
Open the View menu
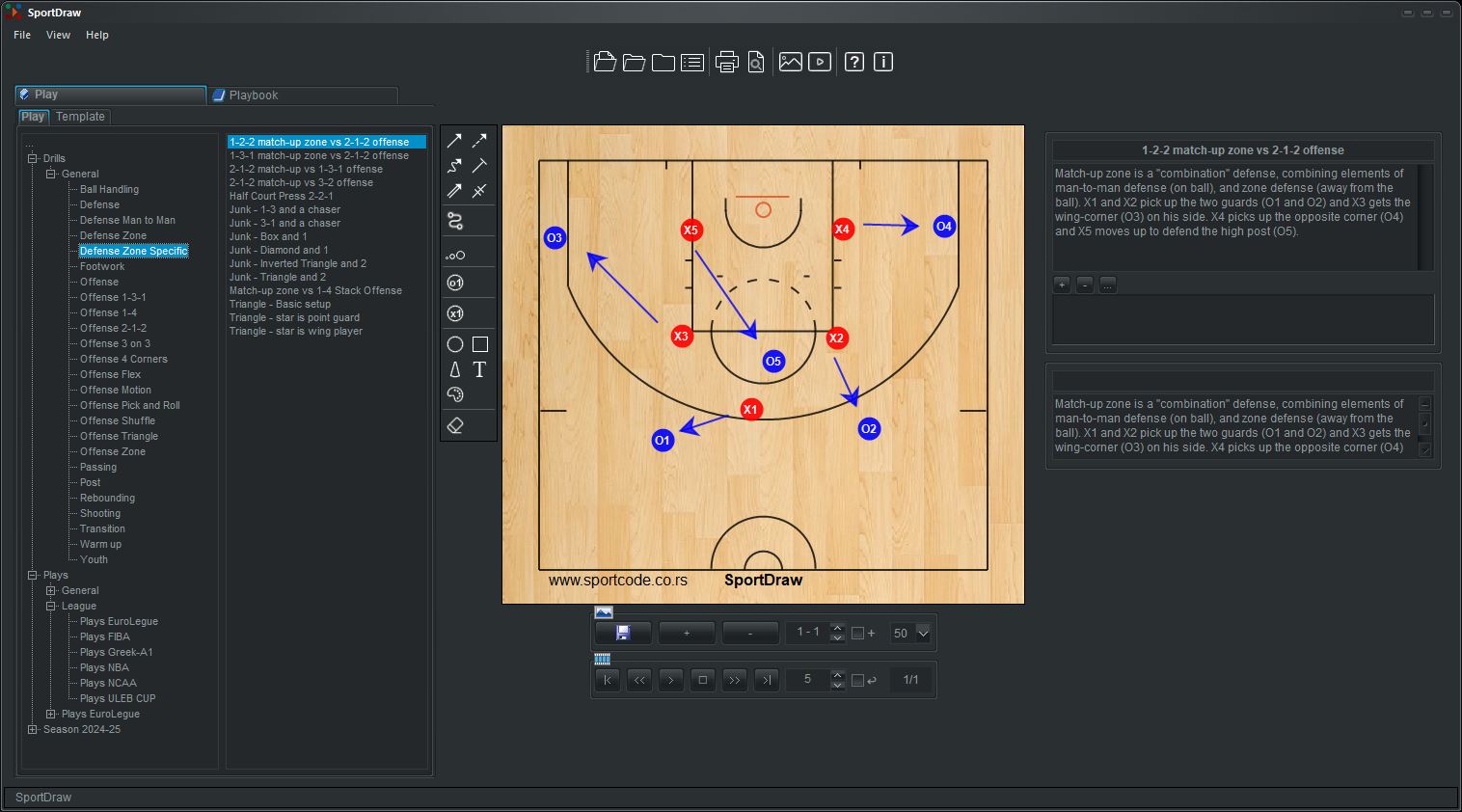click(x=58, y=35)
